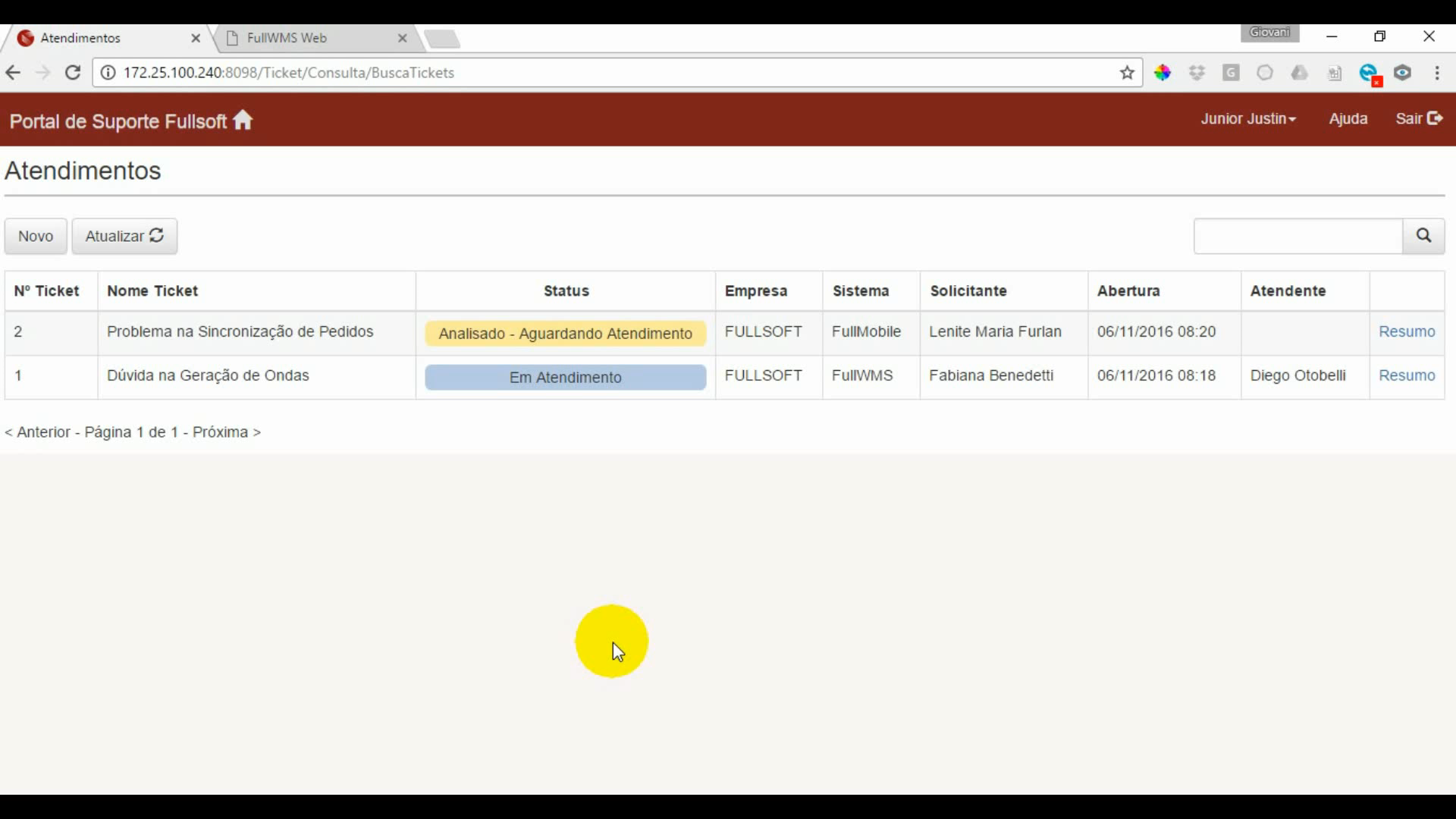Click the search magnifier button

click(x=1423, y=236)
